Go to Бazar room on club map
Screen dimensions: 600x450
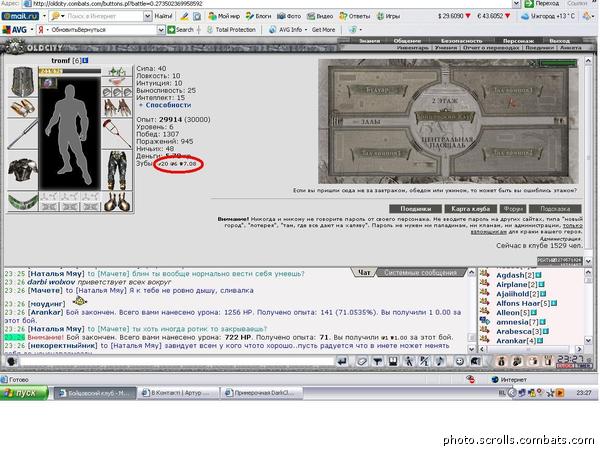pyautogui.click(x=377, y=91)
